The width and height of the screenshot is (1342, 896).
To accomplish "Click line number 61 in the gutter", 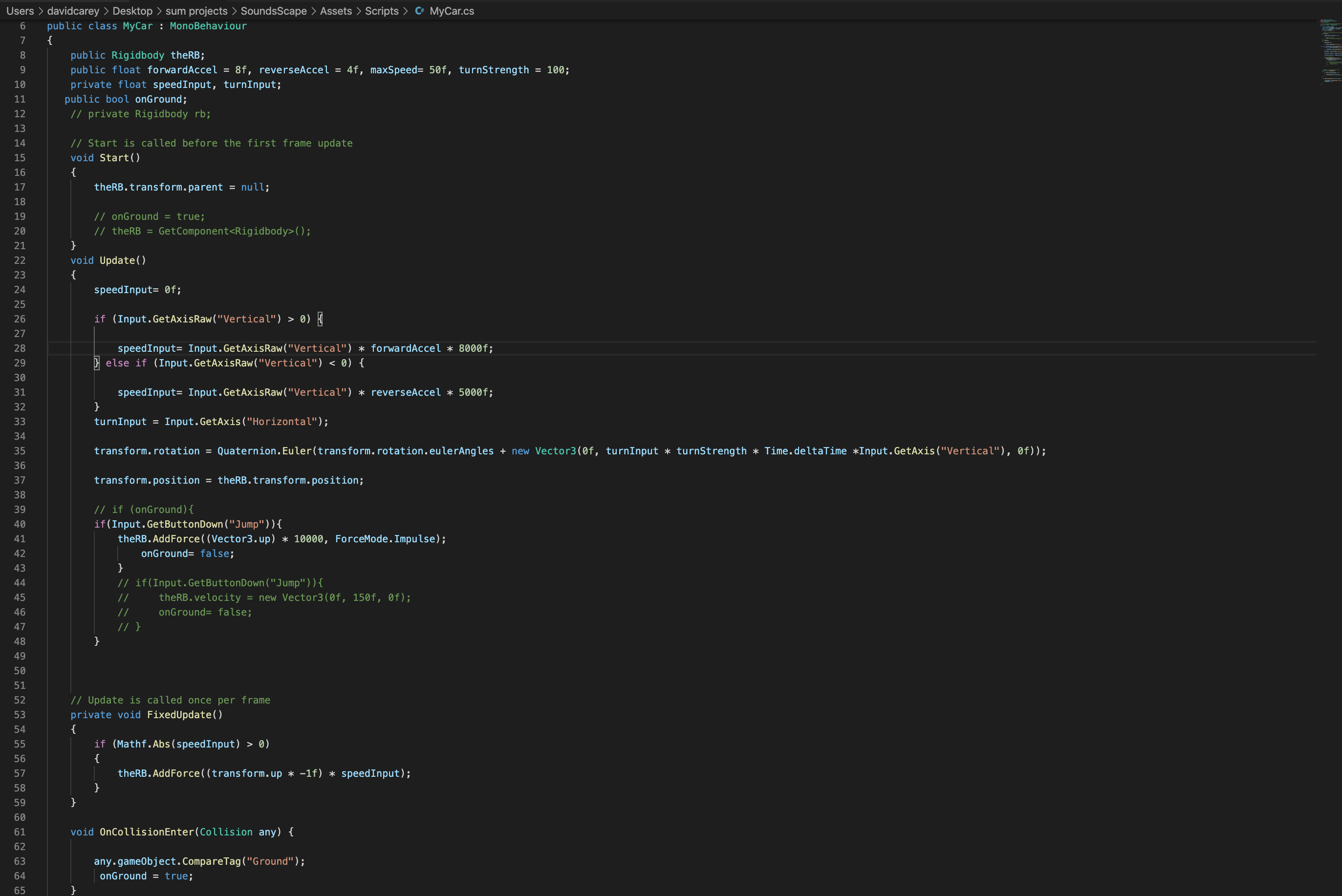I will point(20,832).
